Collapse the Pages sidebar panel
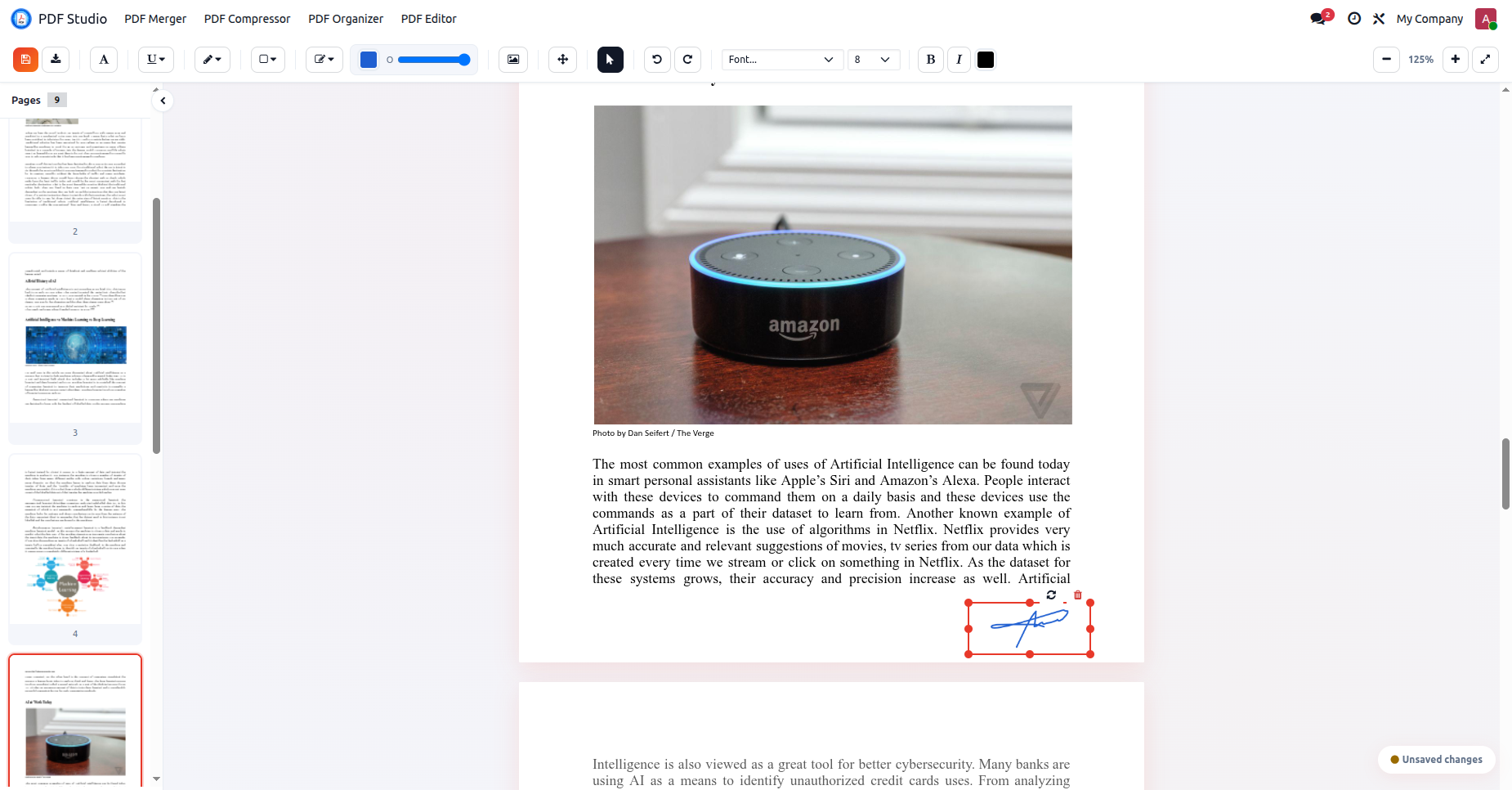 [x=163, y=101]
